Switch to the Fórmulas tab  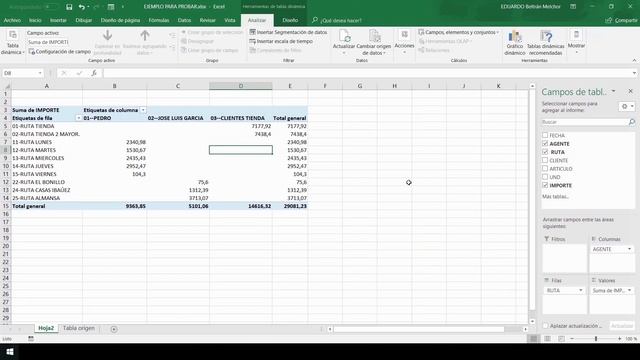(159, 20)
